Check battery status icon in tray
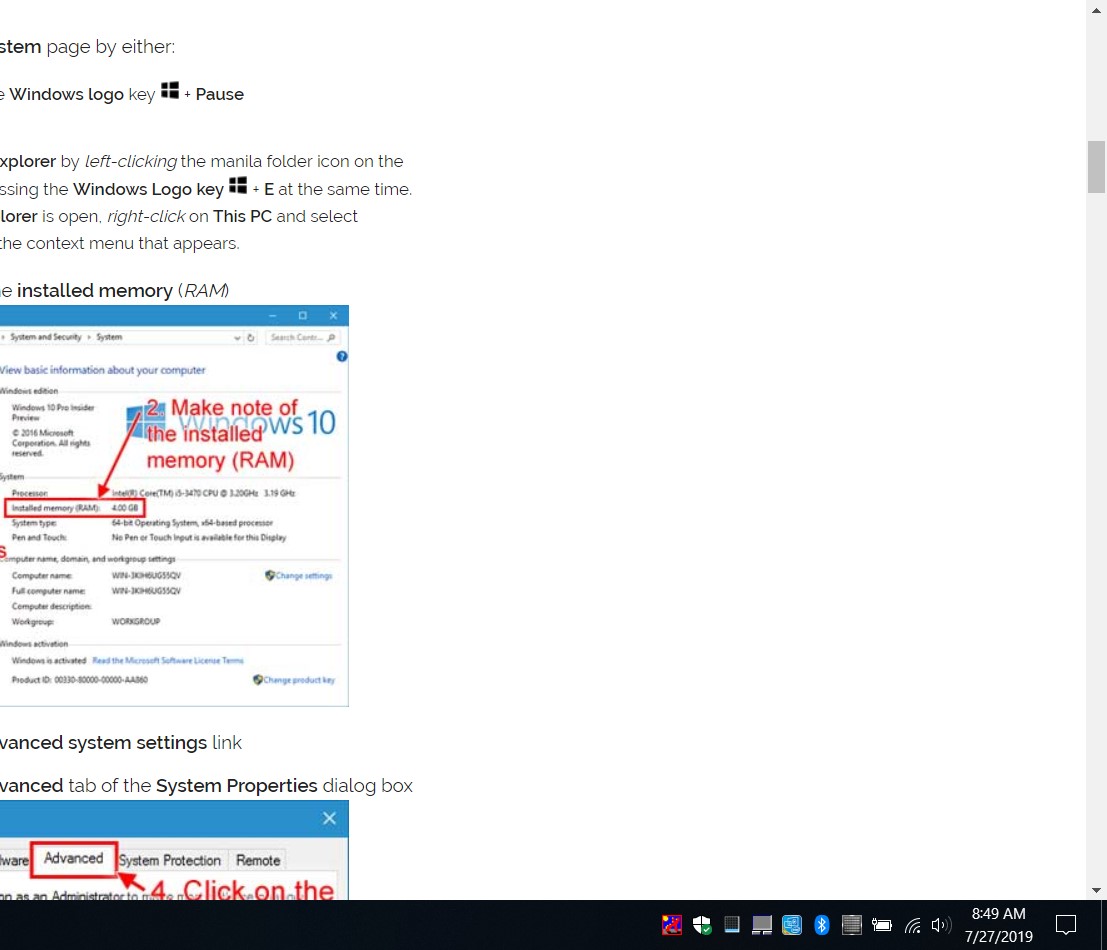This screenshot has height=950, width=1107. pyautogui.click(x=881, y=925)
